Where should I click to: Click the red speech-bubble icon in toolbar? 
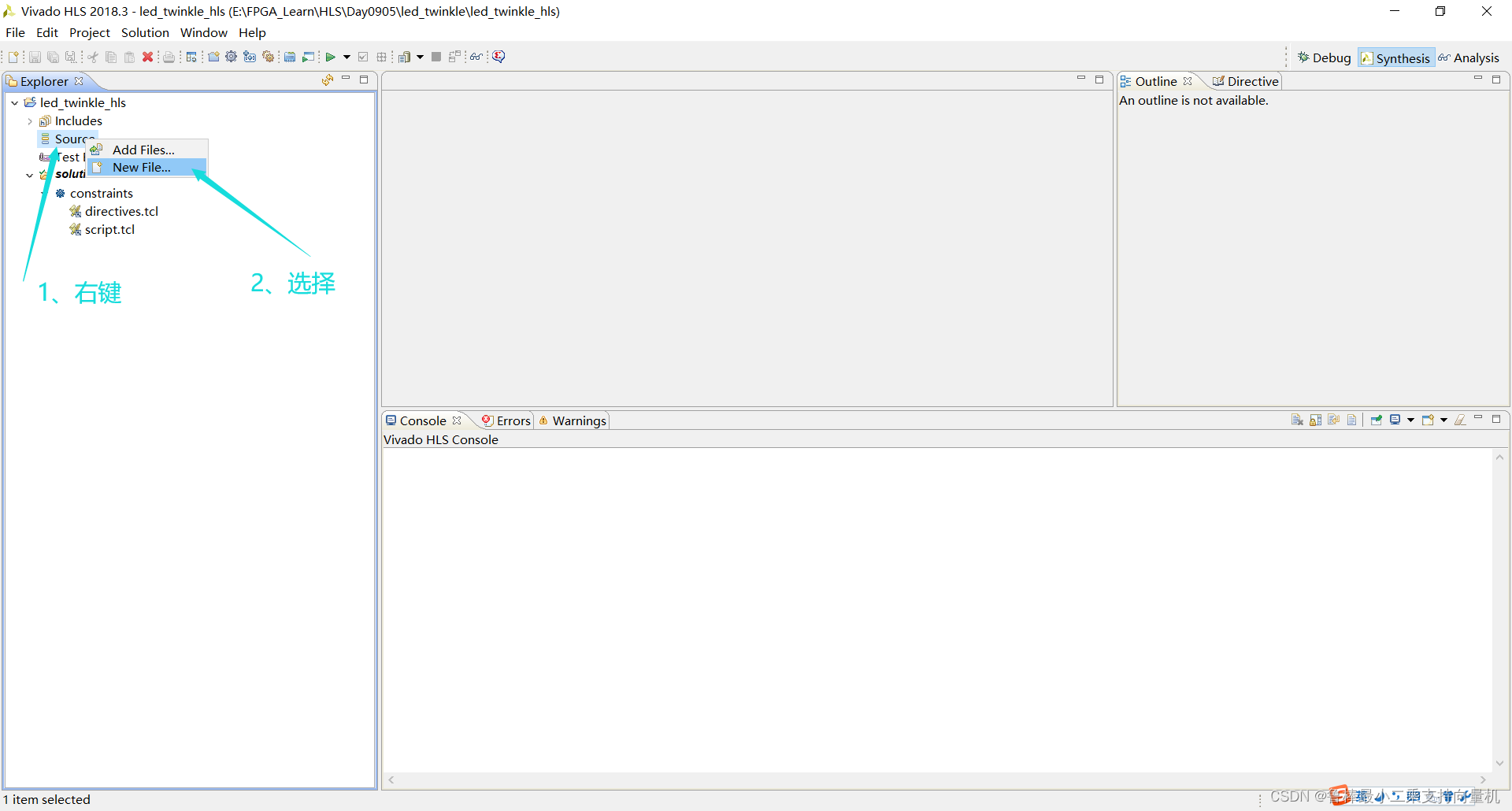(499, 57)
